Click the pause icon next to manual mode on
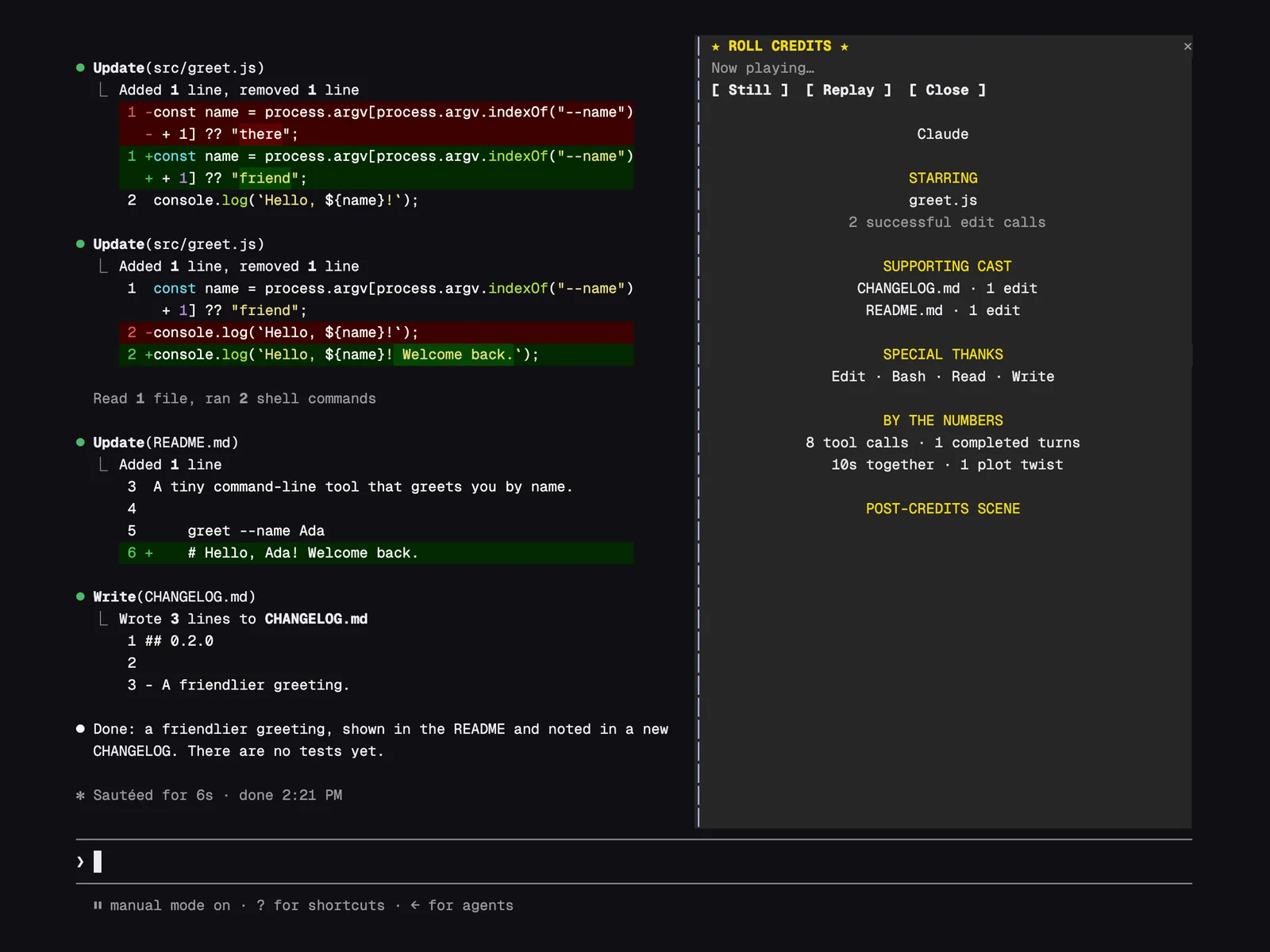1270x952 pixels. tap(98, 905)
